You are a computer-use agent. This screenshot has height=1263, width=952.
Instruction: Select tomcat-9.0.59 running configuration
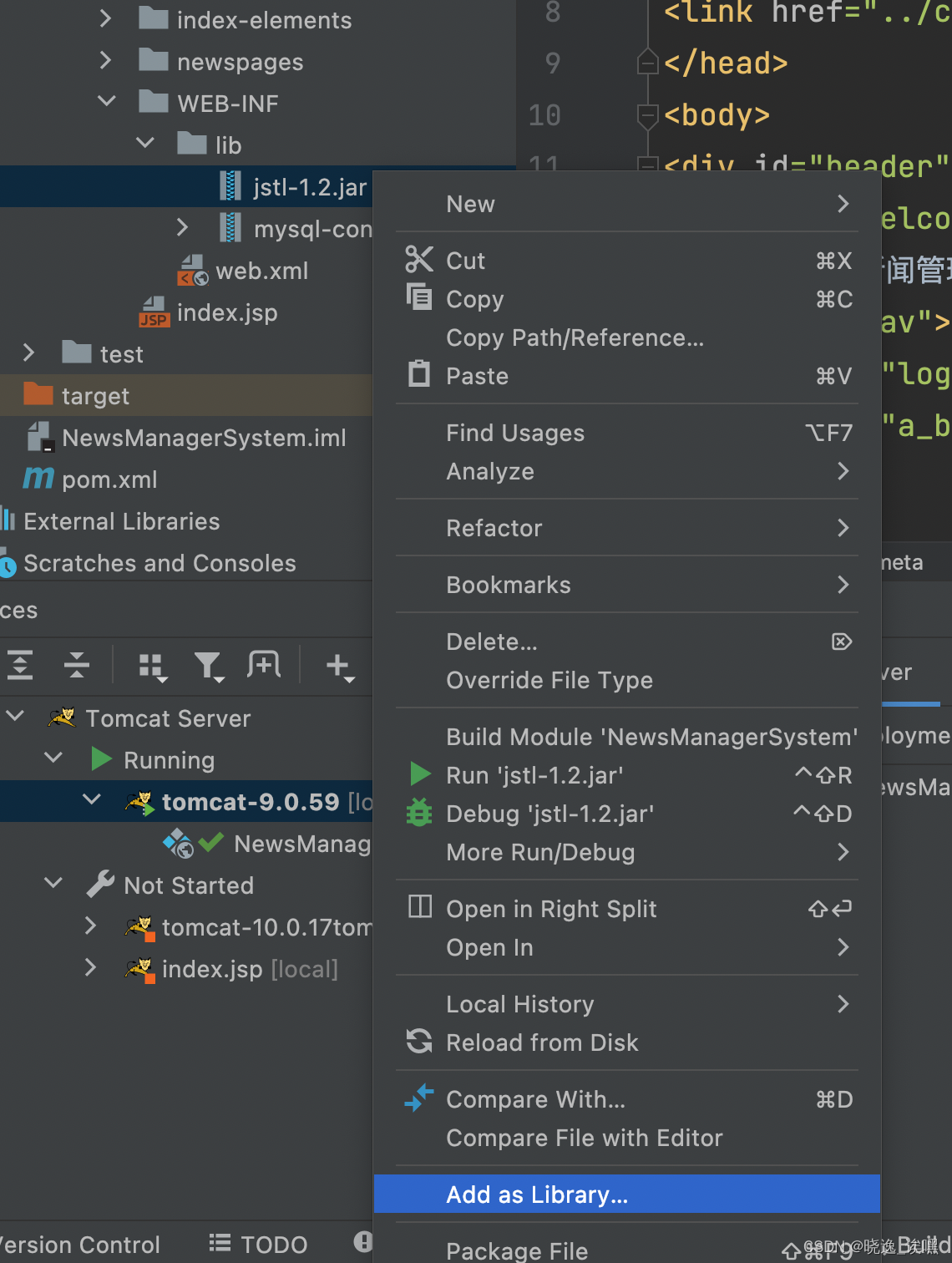click(x=185, y=802)
